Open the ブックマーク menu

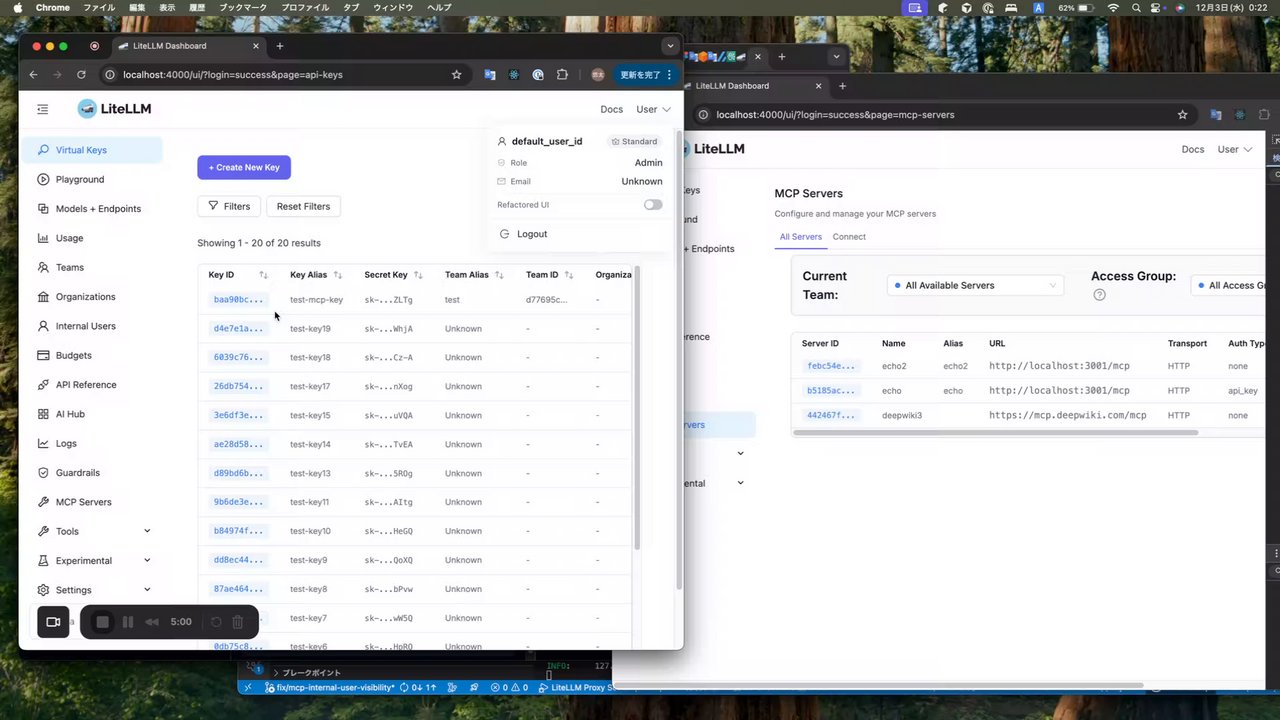tap(243, 8)
